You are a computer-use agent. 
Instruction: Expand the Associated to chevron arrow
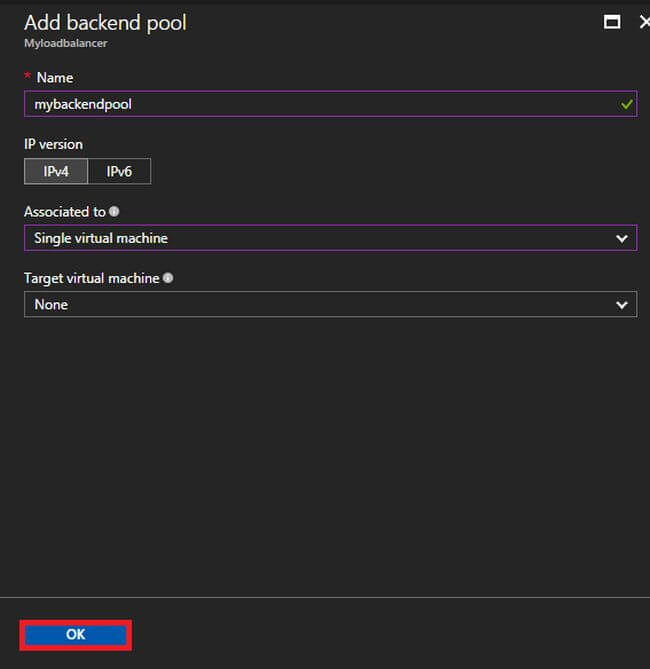(x=622, y=238)
